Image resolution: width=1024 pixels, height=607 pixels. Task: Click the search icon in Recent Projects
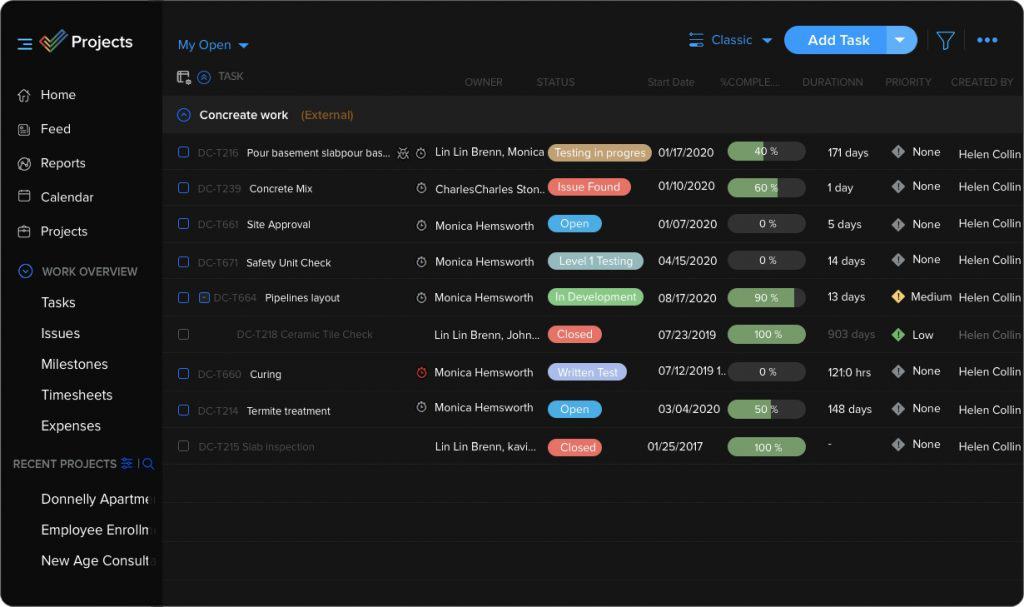click(x=149, y=464)
